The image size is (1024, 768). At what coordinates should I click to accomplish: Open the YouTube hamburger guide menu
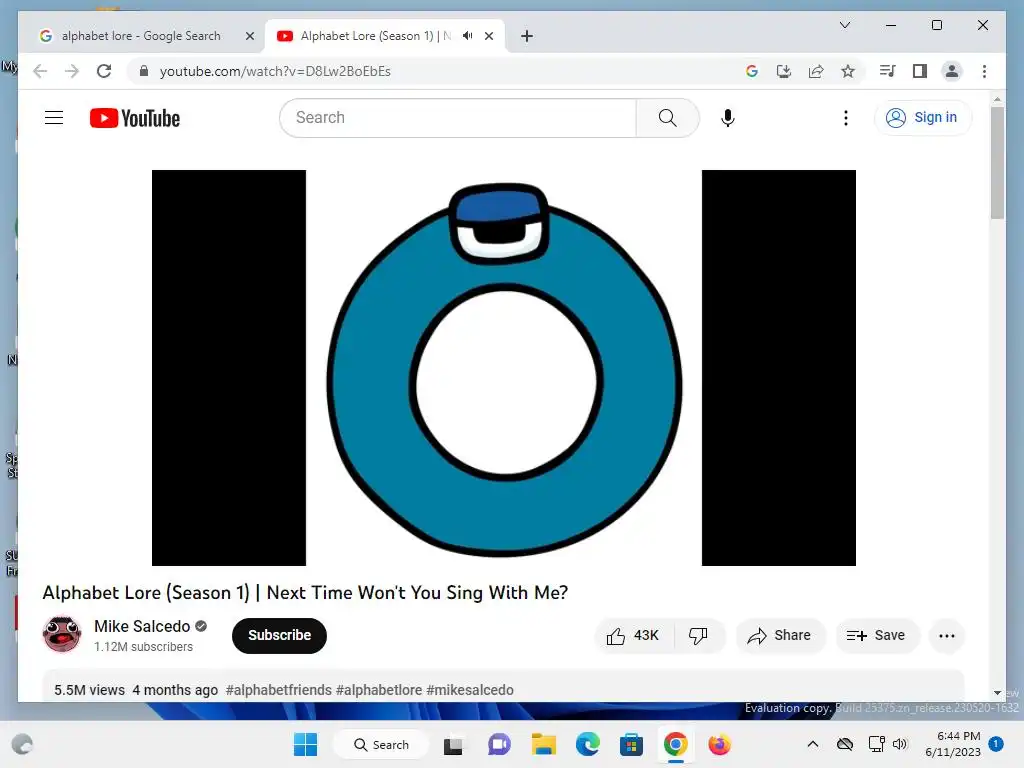[x=54, y=118]
